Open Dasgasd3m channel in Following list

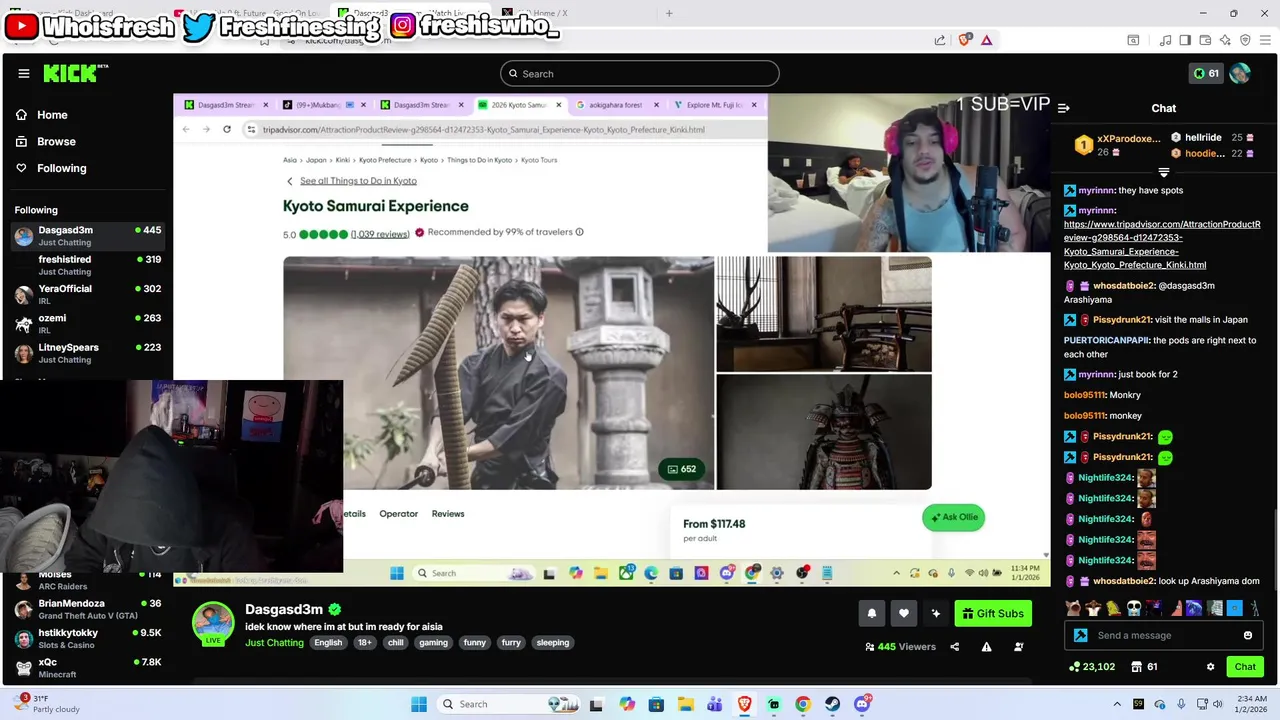point(88,236)
